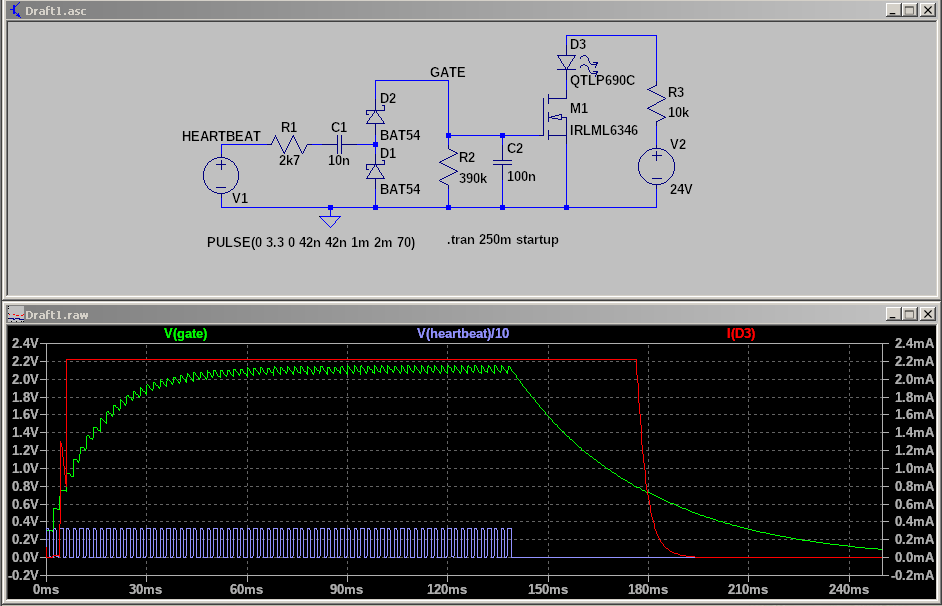Image resolution: width=942 pixels, height=606 pixels.
Task: Click the GATE net label
Action: (x=448, y=72)
